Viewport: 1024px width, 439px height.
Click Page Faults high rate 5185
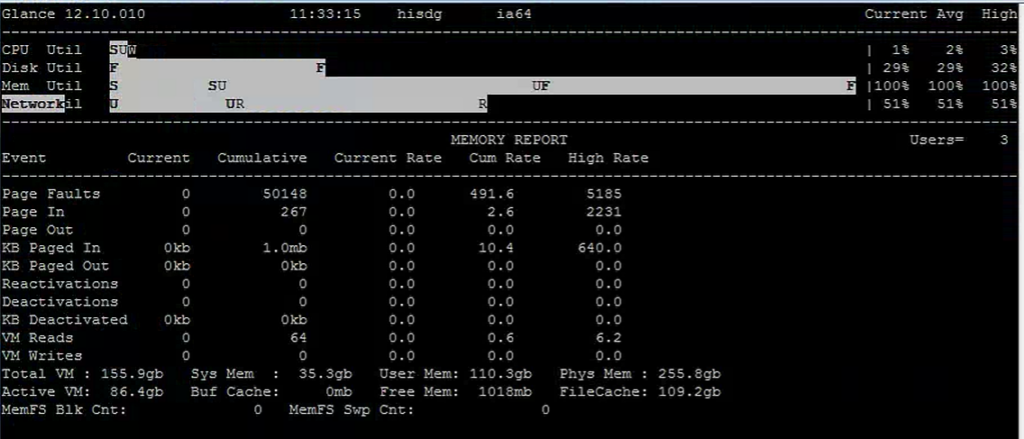[603, 194]
